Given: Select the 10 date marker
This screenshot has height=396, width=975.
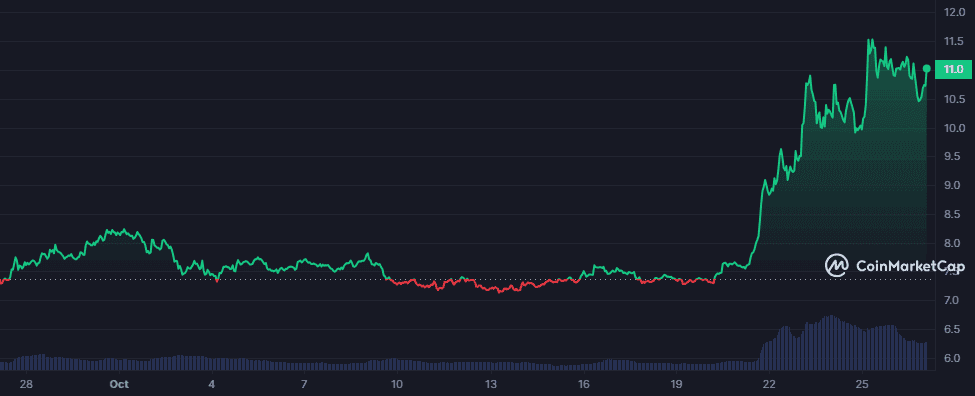Looking at the screenshot, I should click(397, 384).
